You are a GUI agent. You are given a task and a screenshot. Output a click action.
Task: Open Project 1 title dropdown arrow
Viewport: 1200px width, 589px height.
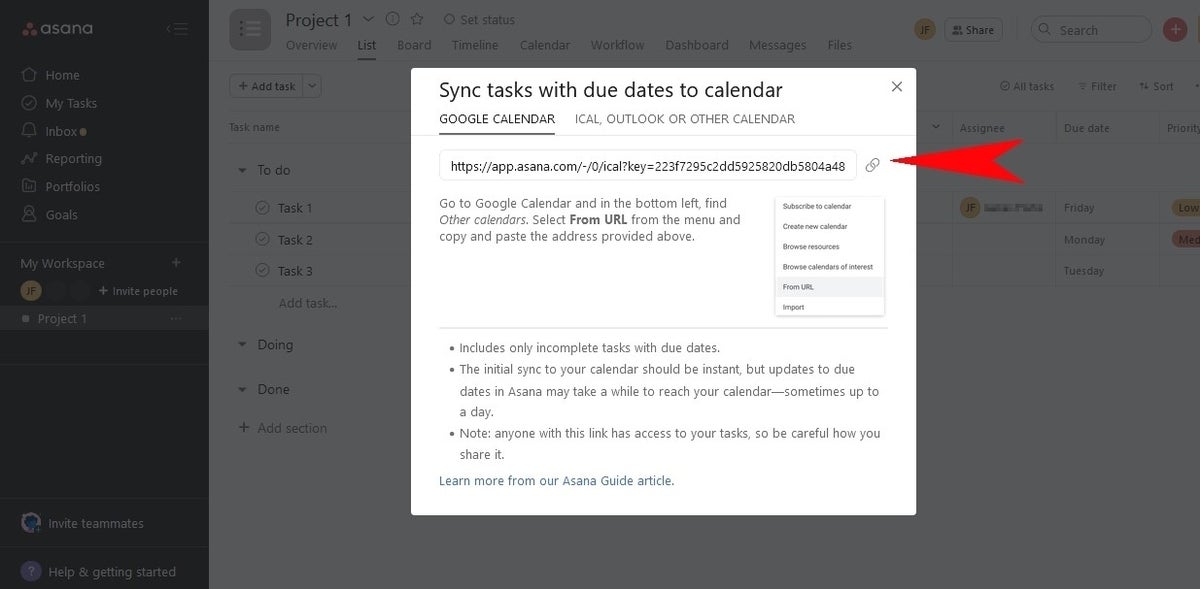tap(368, 19)
